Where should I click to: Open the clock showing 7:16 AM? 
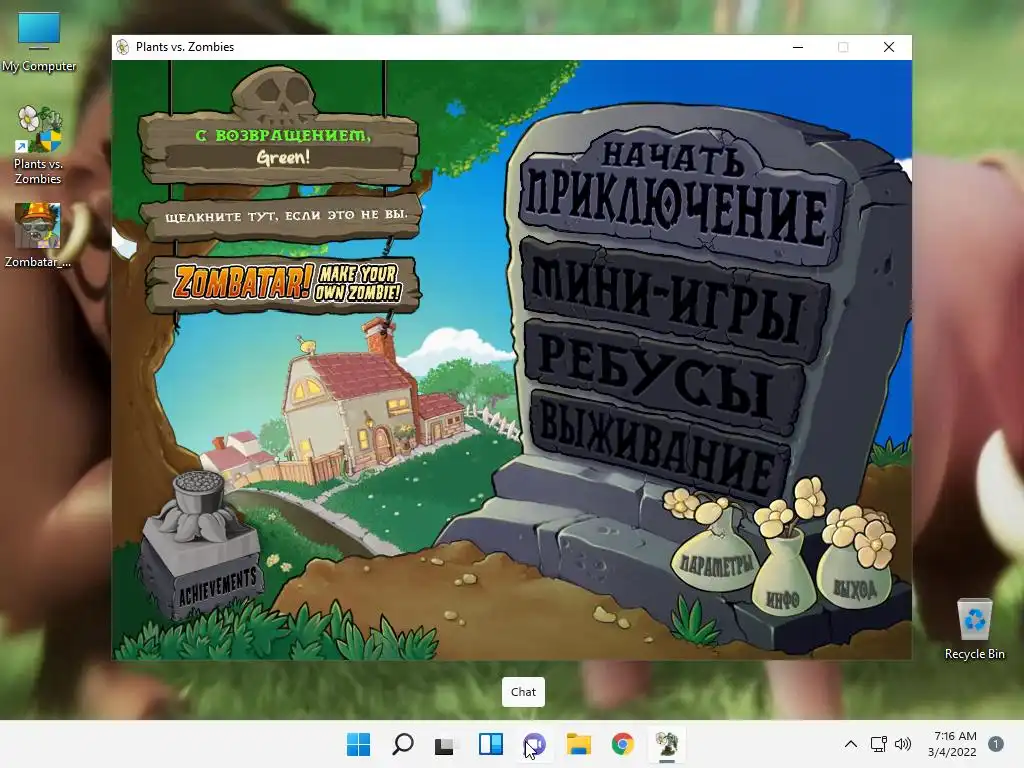952,744
